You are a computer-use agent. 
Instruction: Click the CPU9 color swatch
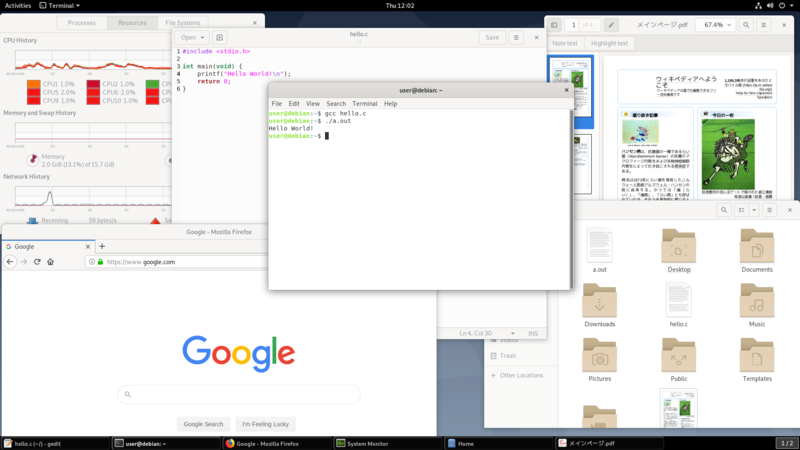point(34,101)
